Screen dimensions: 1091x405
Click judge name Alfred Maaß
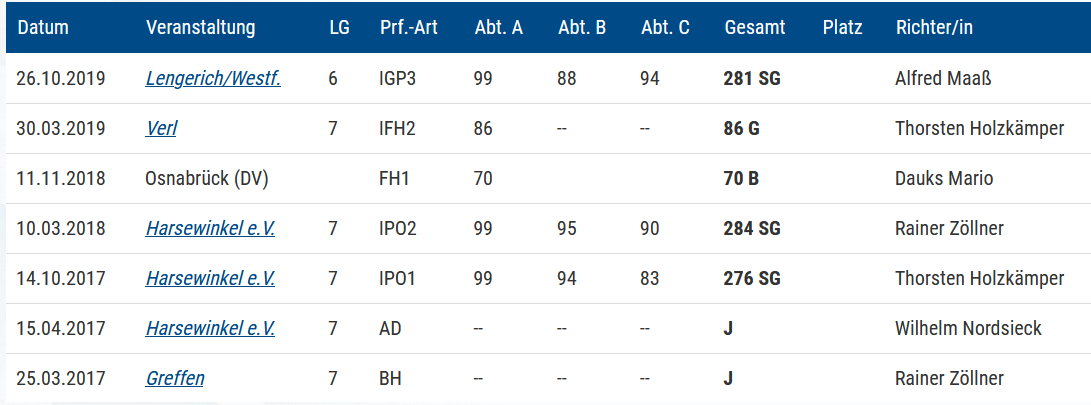click(942, 79)
